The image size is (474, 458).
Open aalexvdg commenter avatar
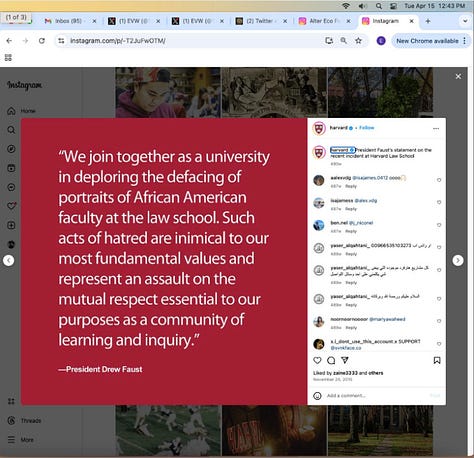[319, 180]
